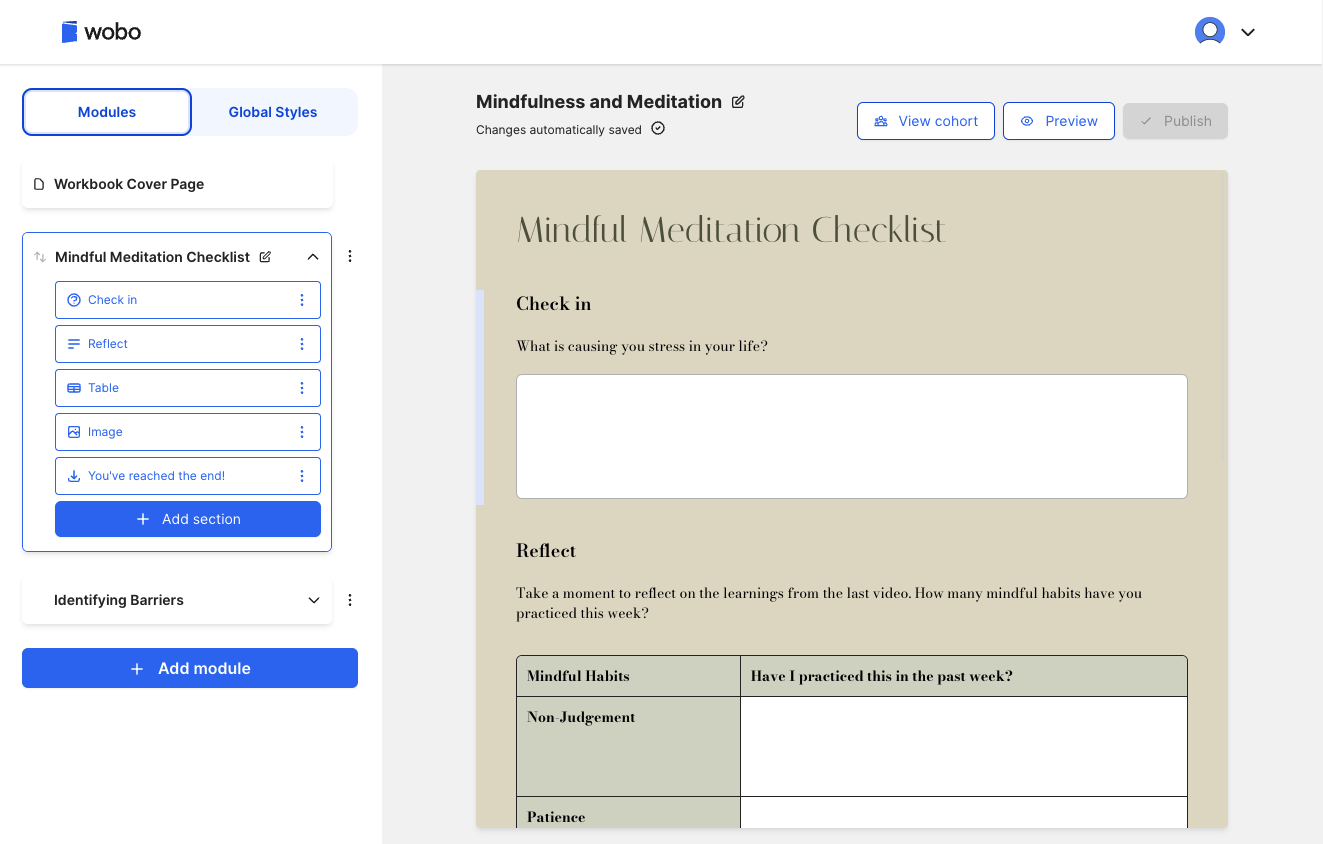1323x844 pixels.
Task: Open the Reflect section options
Action: pos(302,344)
